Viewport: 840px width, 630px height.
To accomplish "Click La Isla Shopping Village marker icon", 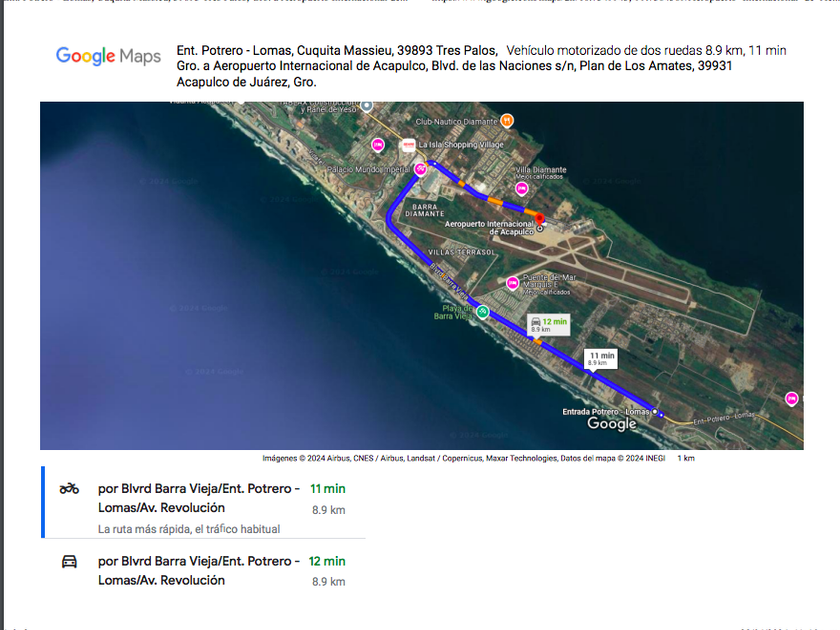I will coord(409,145).
